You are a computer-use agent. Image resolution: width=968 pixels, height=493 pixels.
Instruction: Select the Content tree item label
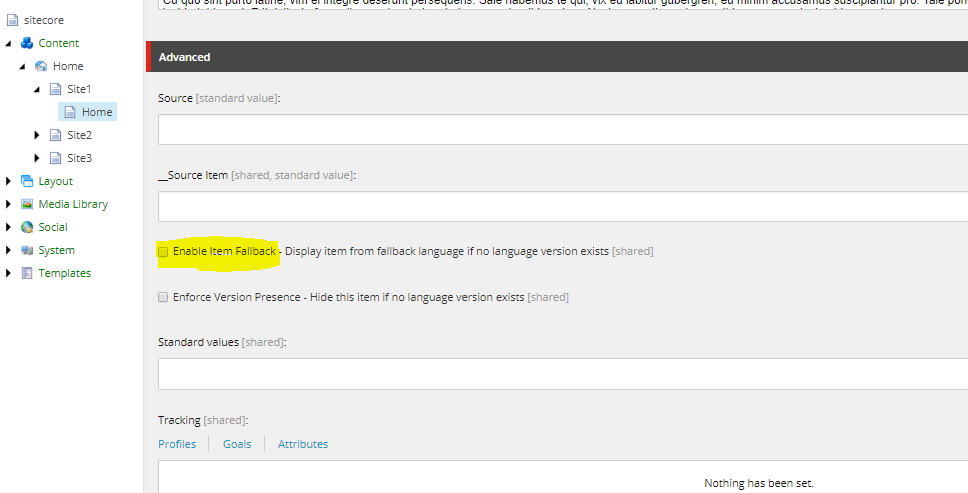point(59,43)
